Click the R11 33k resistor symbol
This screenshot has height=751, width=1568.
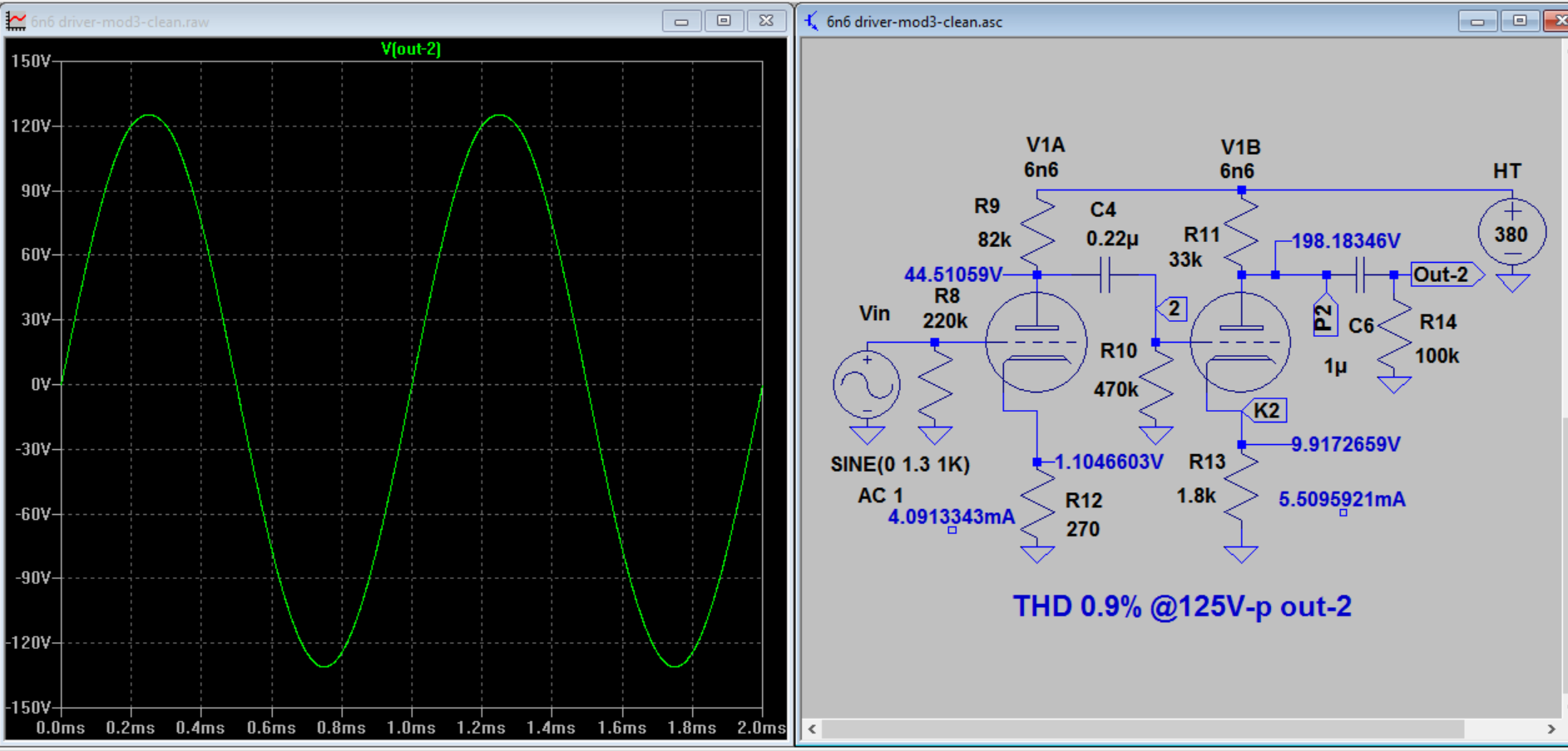coord(1241,232)
